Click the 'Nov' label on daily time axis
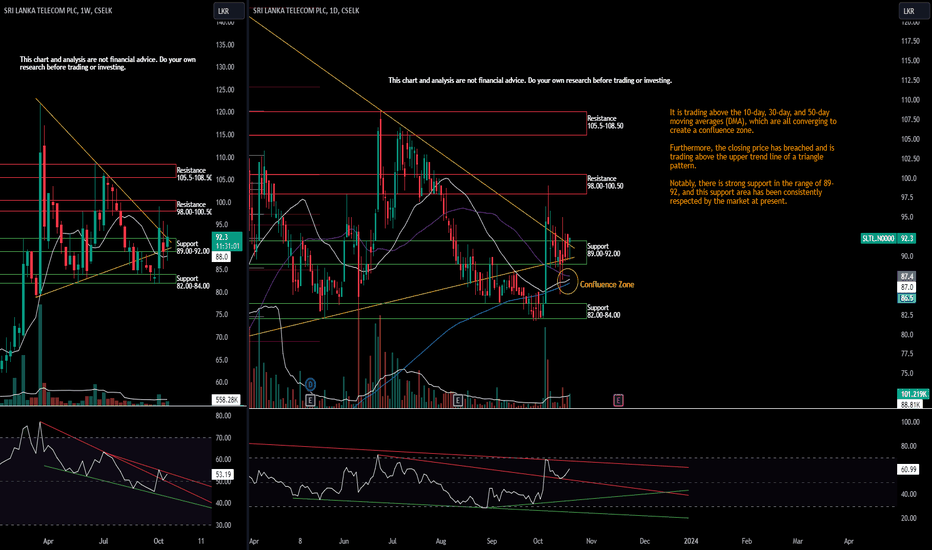This screenshot has width=932, height=550. 591,541
